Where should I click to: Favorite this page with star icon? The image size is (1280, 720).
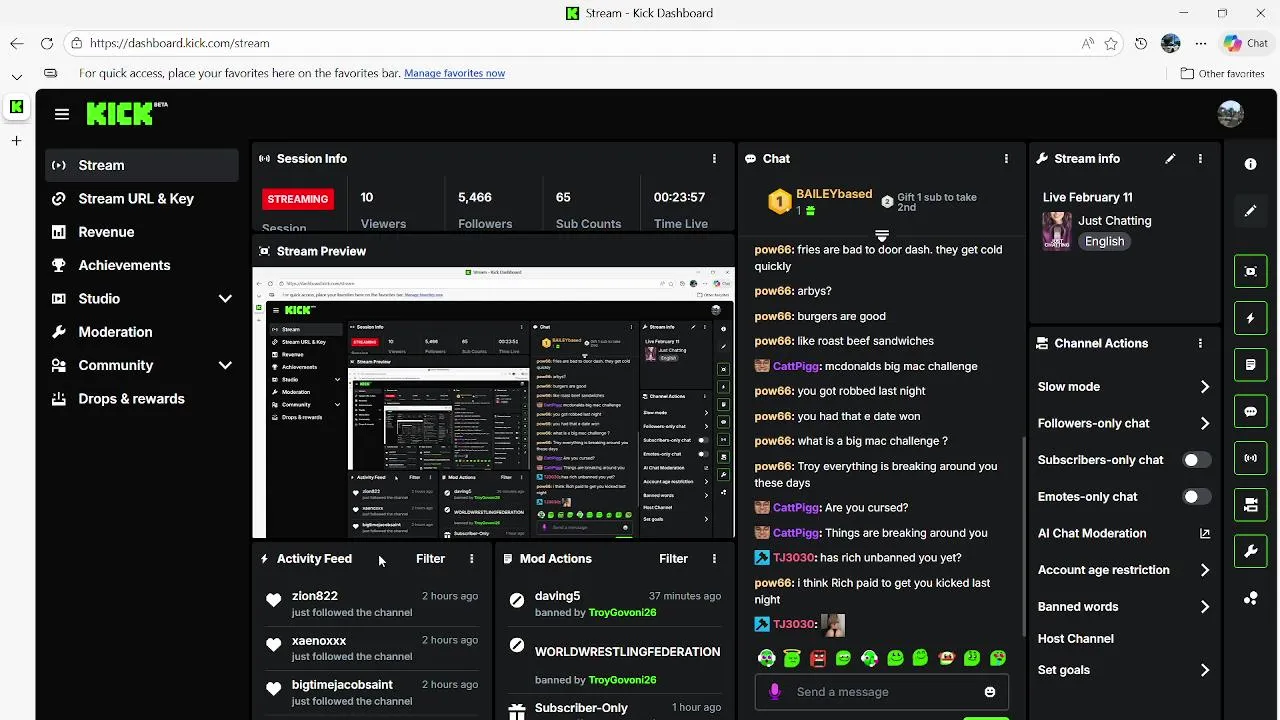click(x=1111, y=43)
